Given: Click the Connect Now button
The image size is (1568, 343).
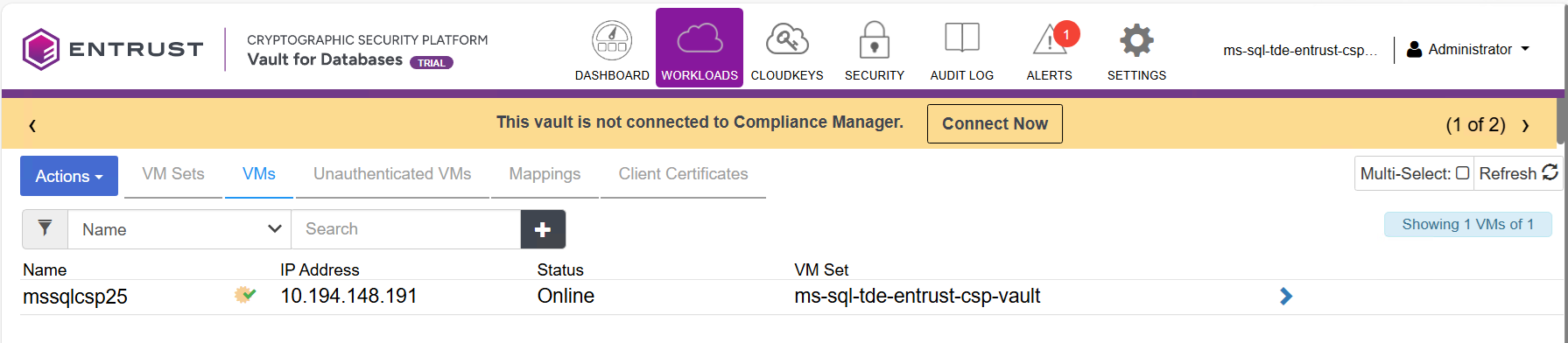Looking at the screenshot, I should point(995,123).
